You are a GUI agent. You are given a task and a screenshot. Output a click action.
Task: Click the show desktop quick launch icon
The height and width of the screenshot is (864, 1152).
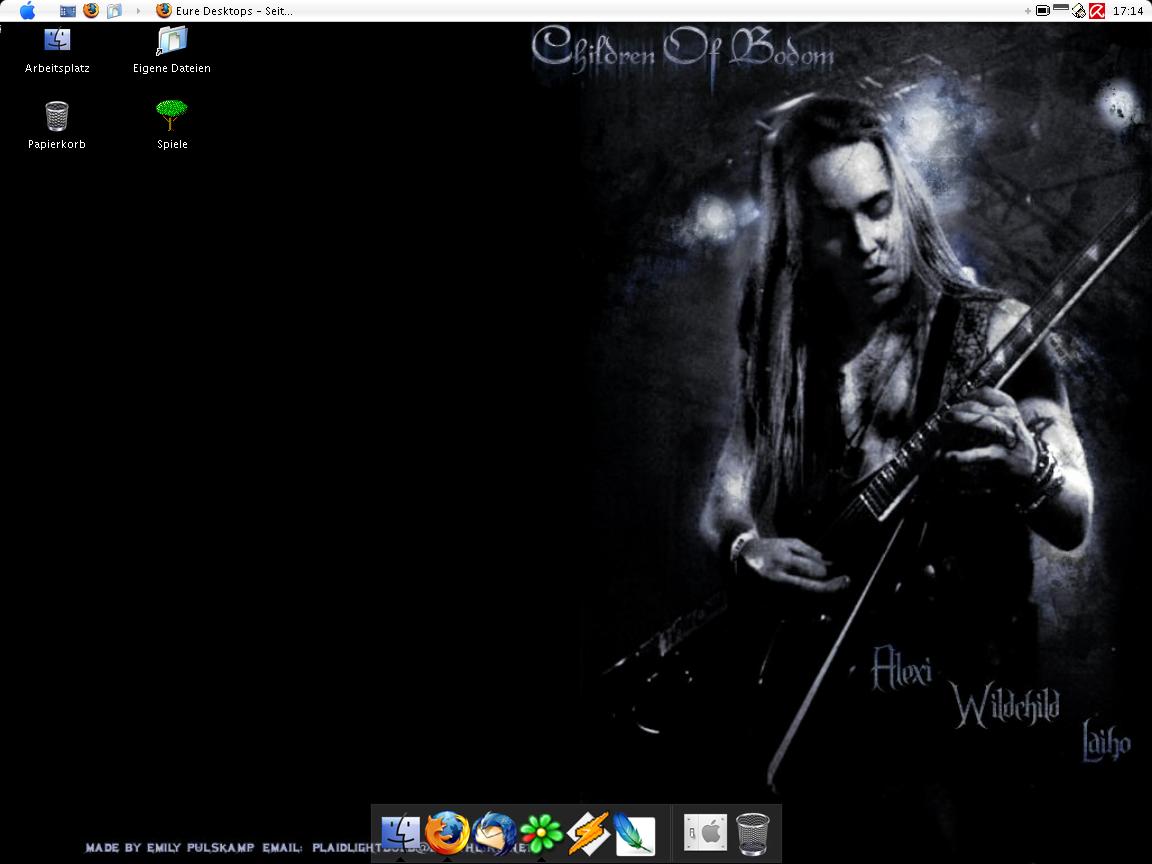[x=68, y=11]
